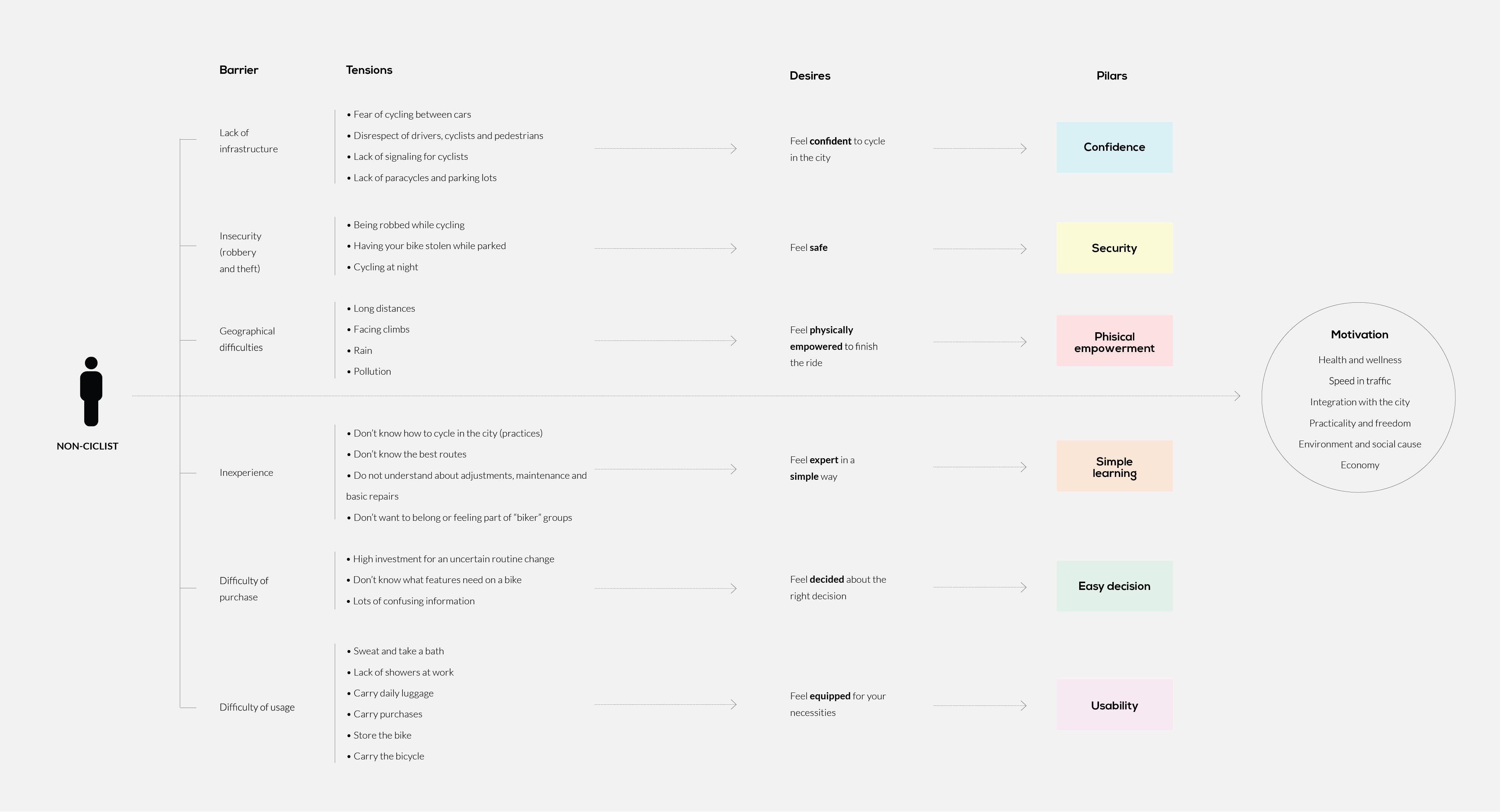Click the Desires column heading
The height and width of the screenshot is (812, 1500).
(809, 76)
